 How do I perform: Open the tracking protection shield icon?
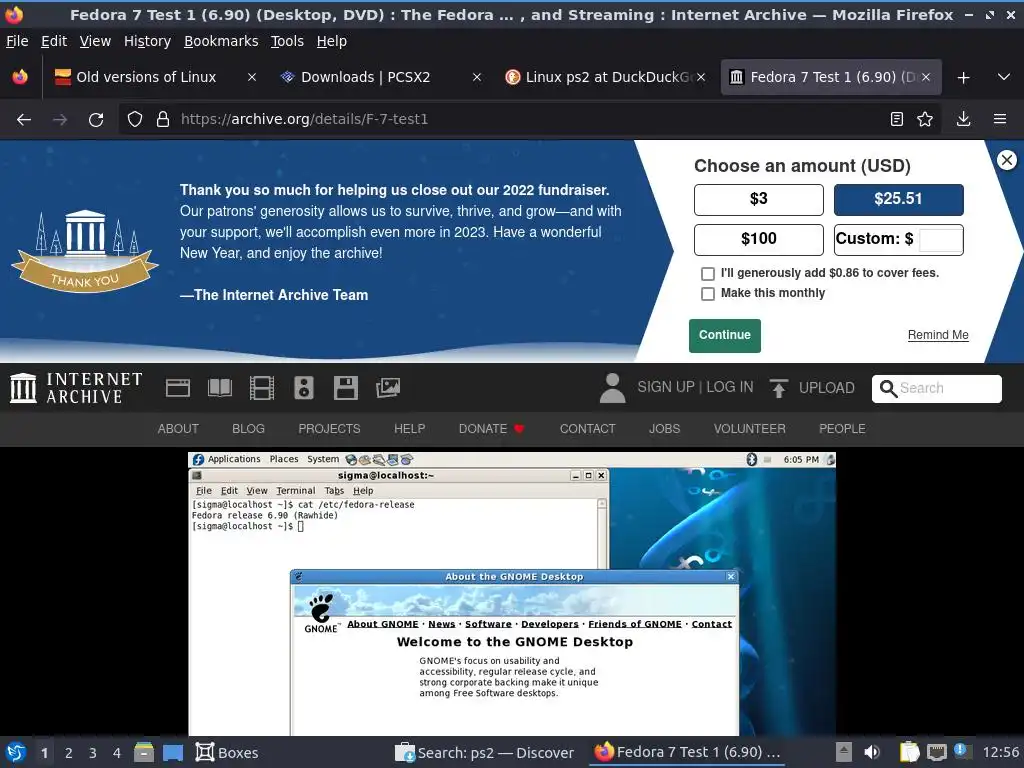135,119
